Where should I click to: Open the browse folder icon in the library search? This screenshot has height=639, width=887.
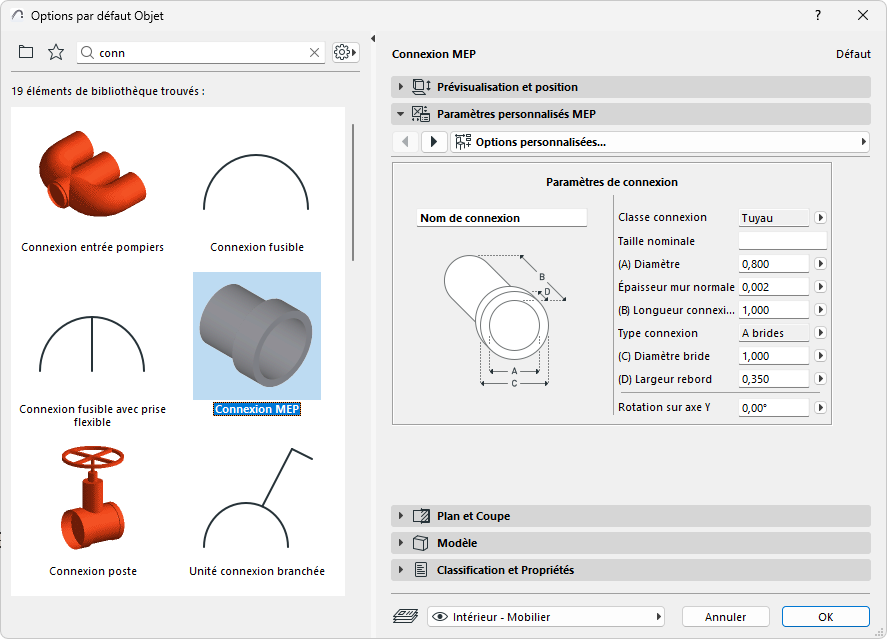[26, 51]
